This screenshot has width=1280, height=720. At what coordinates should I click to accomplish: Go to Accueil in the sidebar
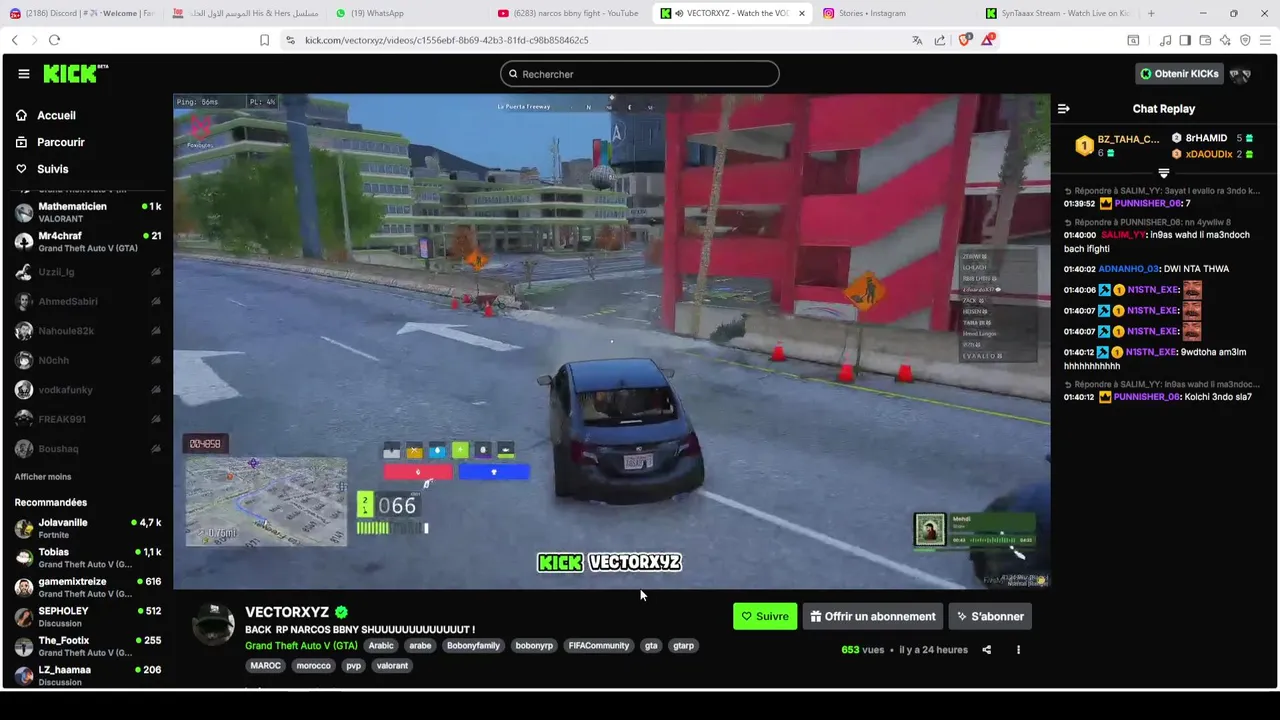[56, 115]
